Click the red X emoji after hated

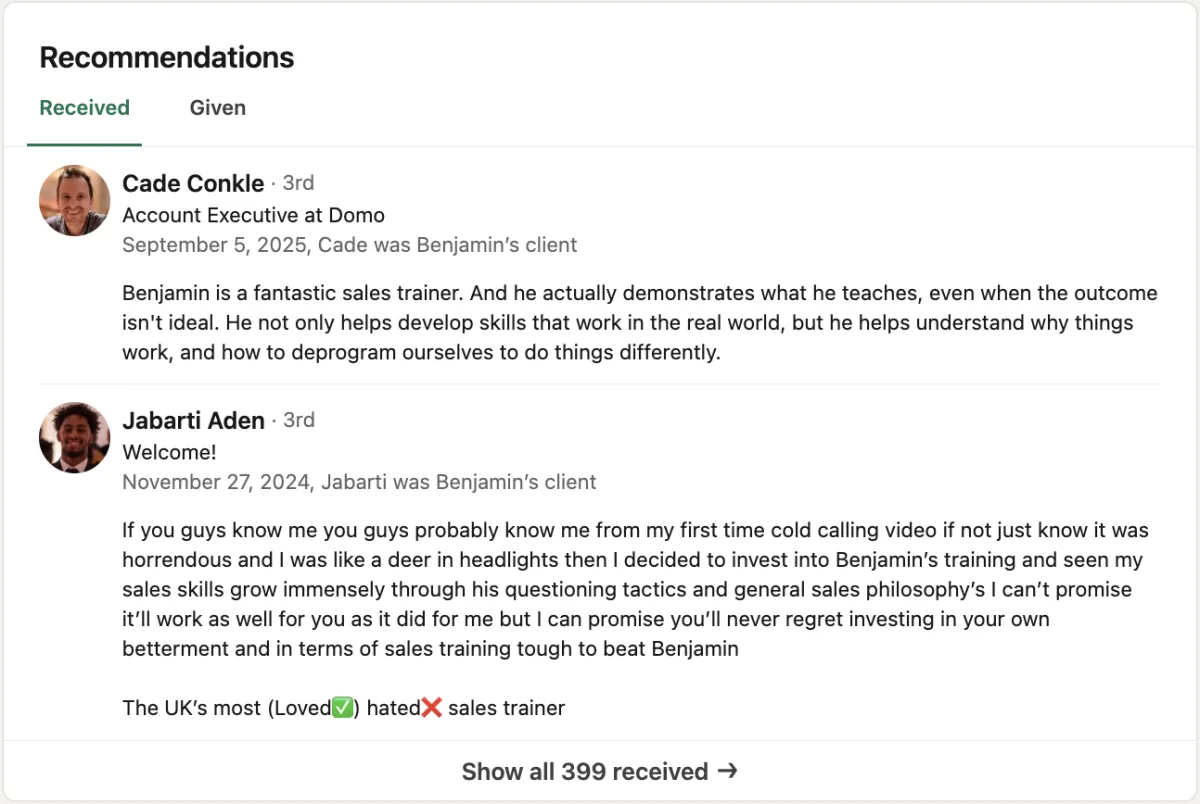click(431, 708)
